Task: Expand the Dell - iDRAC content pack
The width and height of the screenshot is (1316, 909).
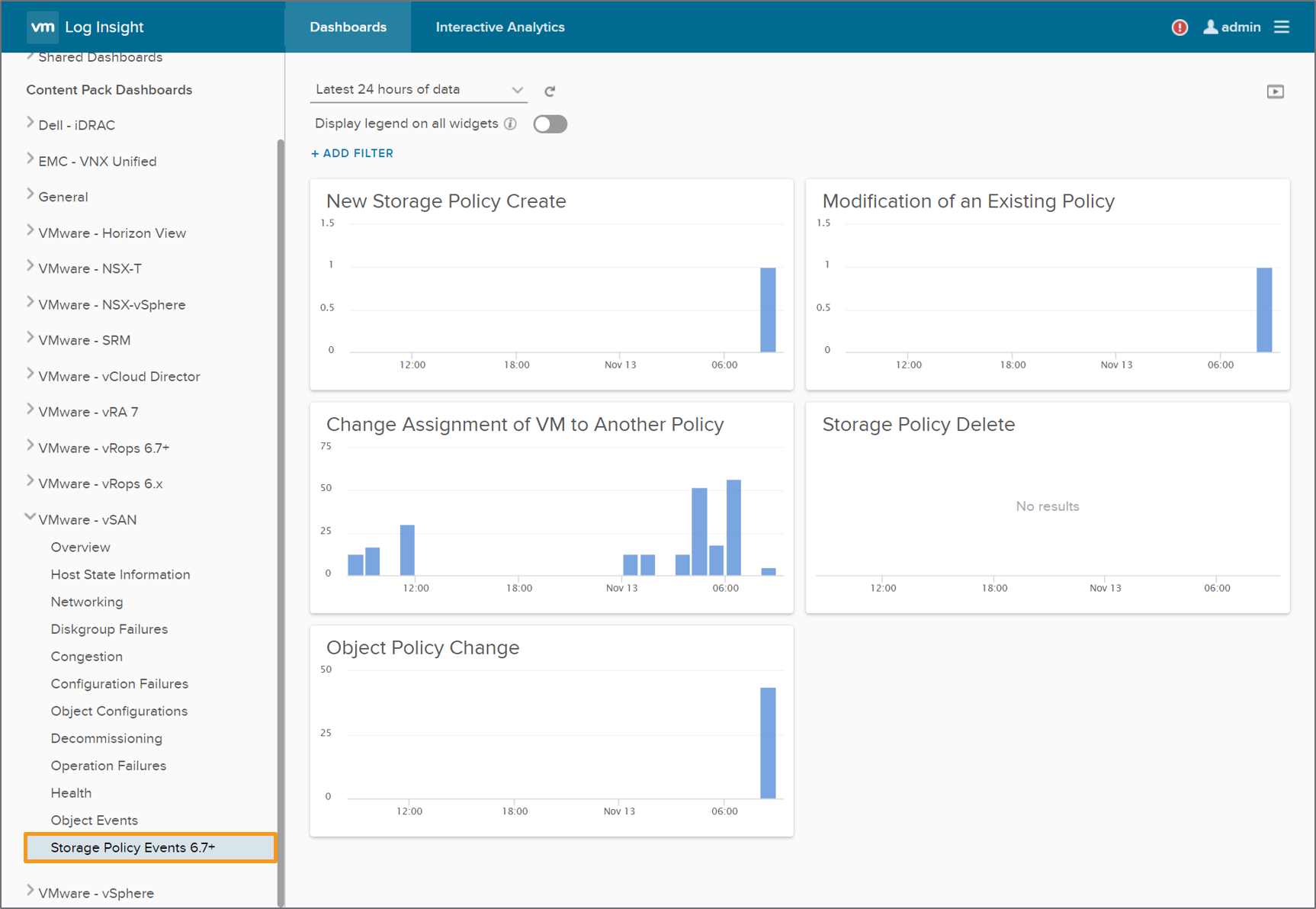Action: coord(30,123)
